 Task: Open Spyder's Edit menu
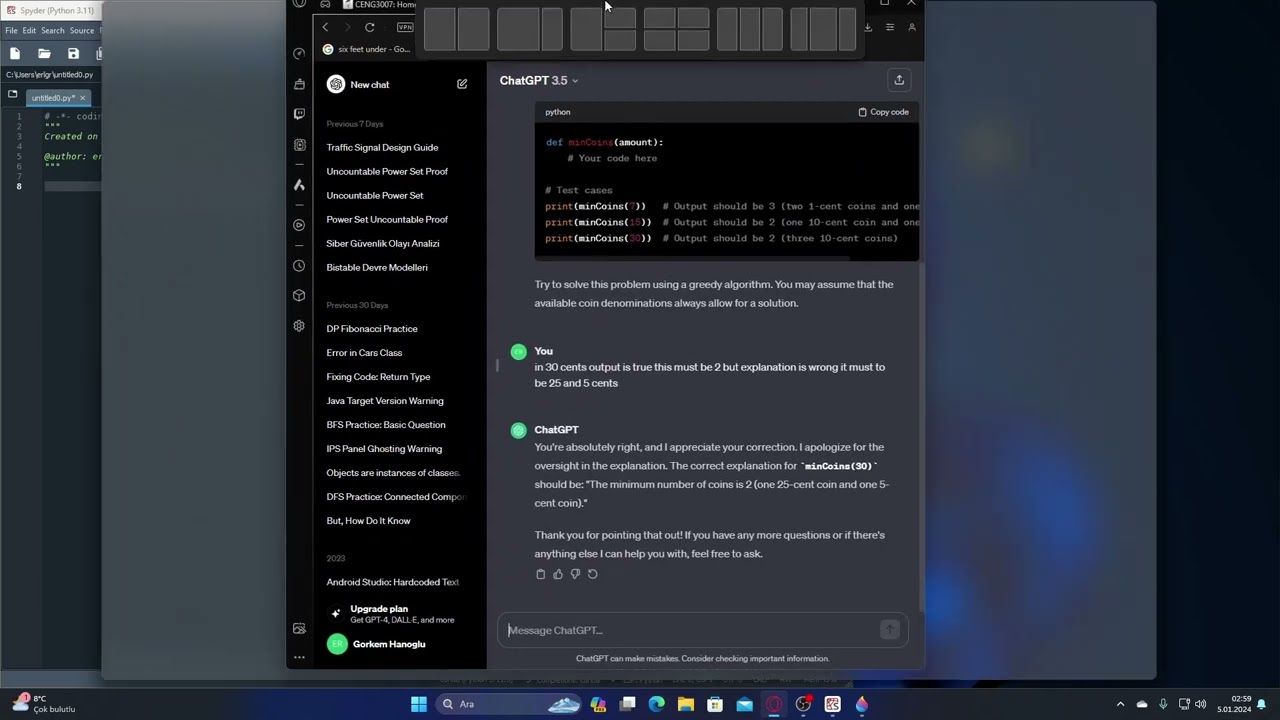click(x=29, y=31)
